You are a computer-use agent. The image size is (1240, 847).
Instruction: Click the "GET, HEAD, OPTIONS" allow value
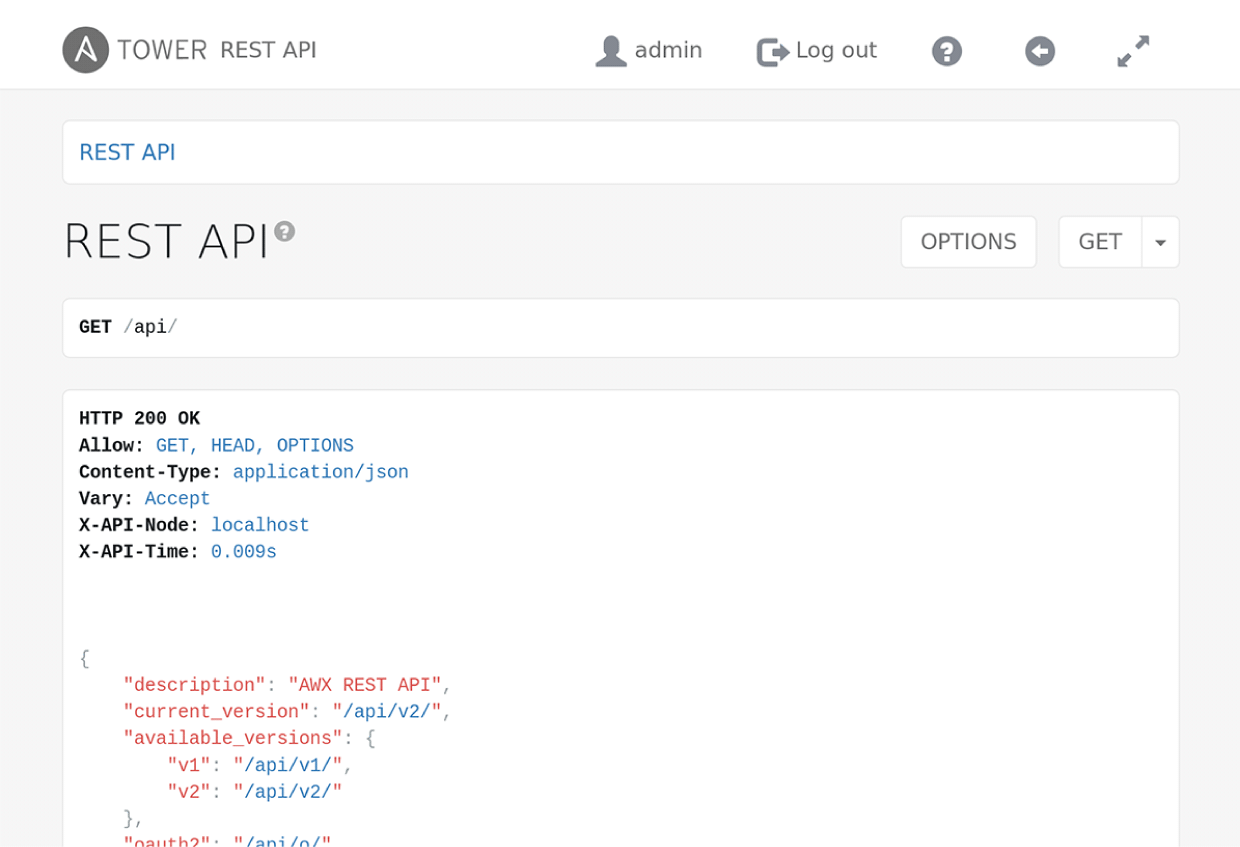point(255,445)
